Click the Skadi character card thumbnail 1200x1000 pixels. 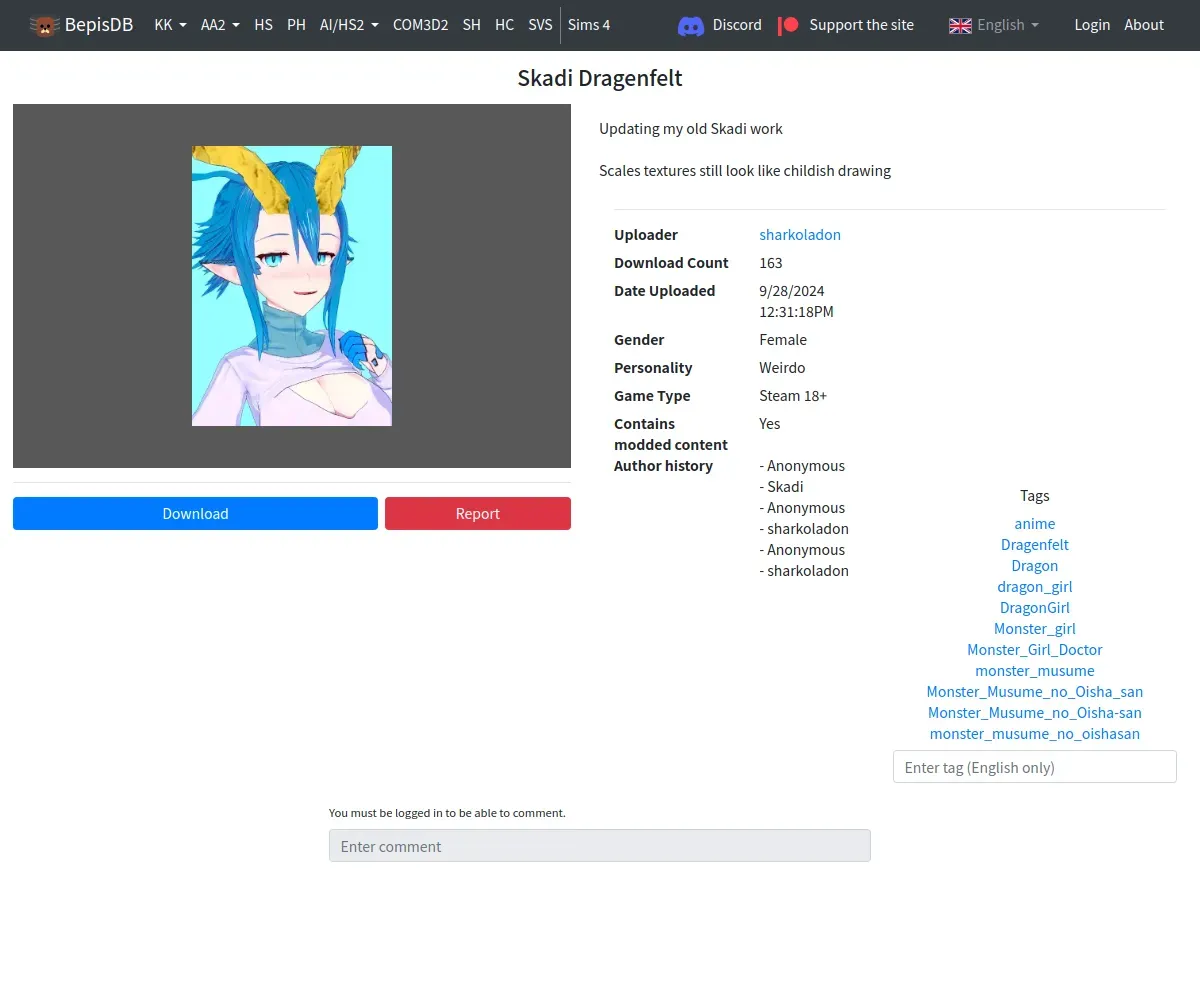[x=292, y=286]
